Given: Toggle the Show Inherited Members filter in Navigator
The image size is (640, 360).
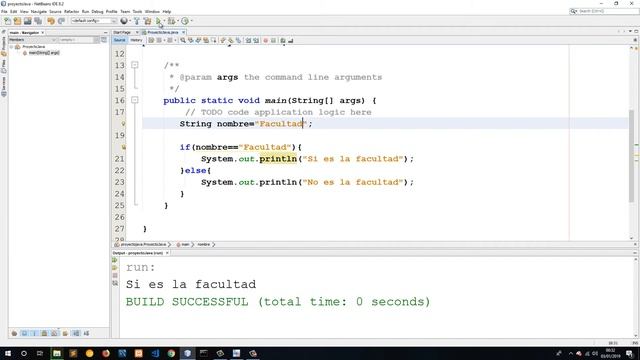Looking at the screenshot, I should [x=14, y=333].
